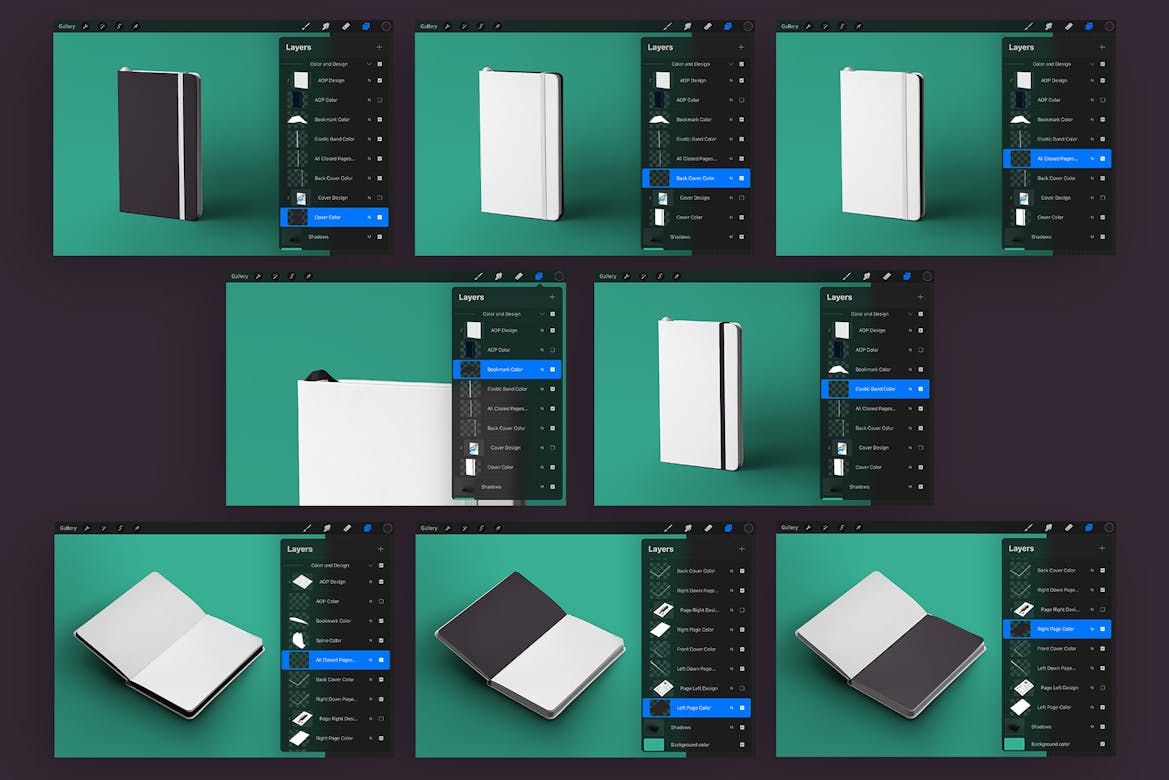Select the Smudge tool
Image resolution: width=1169 pixels, height=780 pixels.
(326, 26)
